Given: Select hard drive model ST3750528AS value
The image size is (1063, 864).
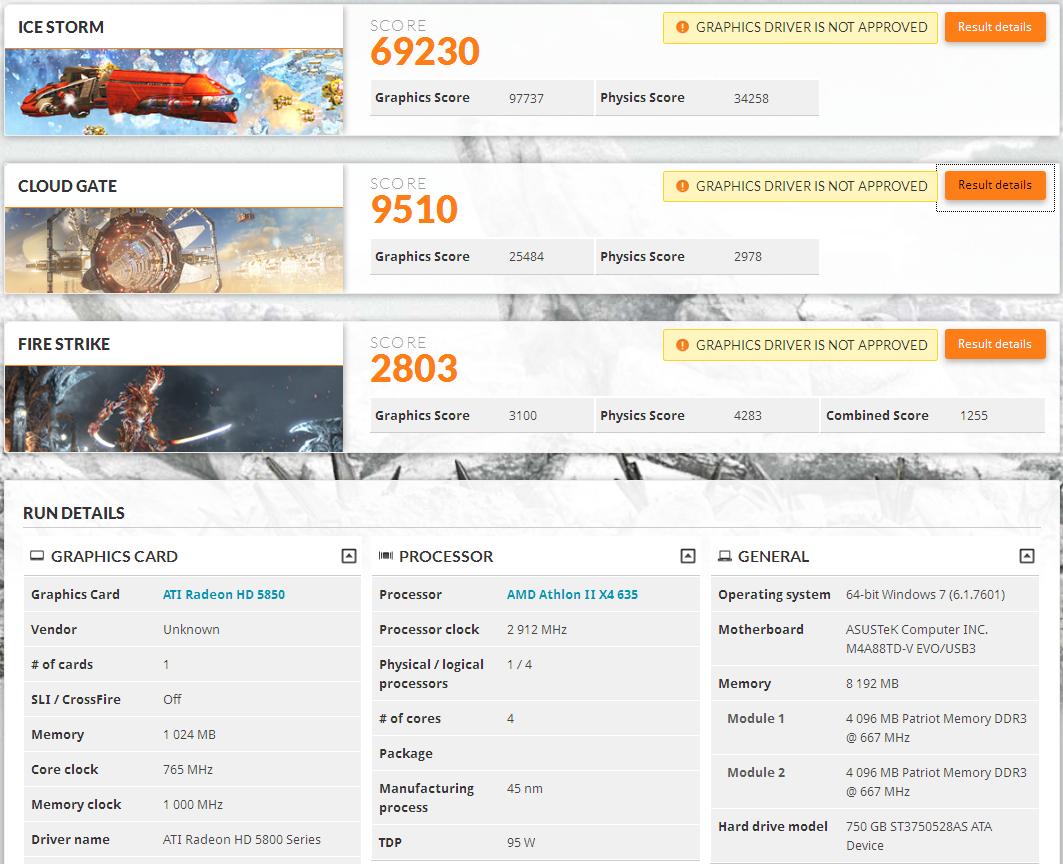Looking at the screenshot, I should coord(919,836).
